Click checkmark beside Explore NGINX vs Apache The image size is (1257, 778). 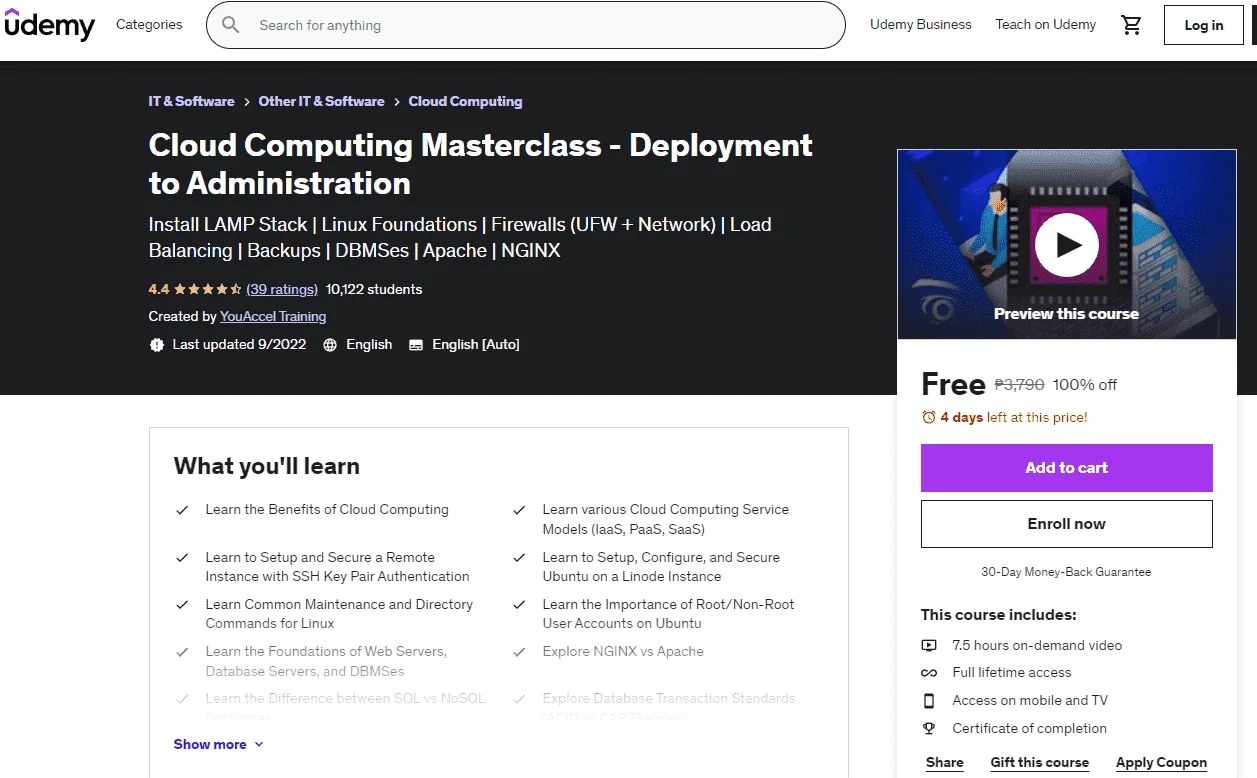tap(519, 652)
